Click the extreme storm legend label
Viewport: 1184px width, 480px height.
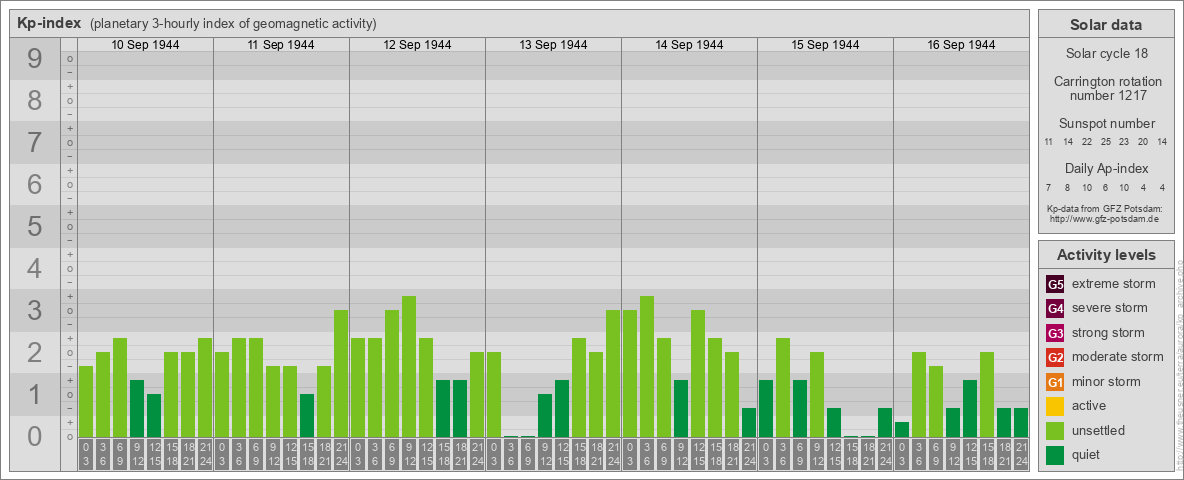[1114, 284]
